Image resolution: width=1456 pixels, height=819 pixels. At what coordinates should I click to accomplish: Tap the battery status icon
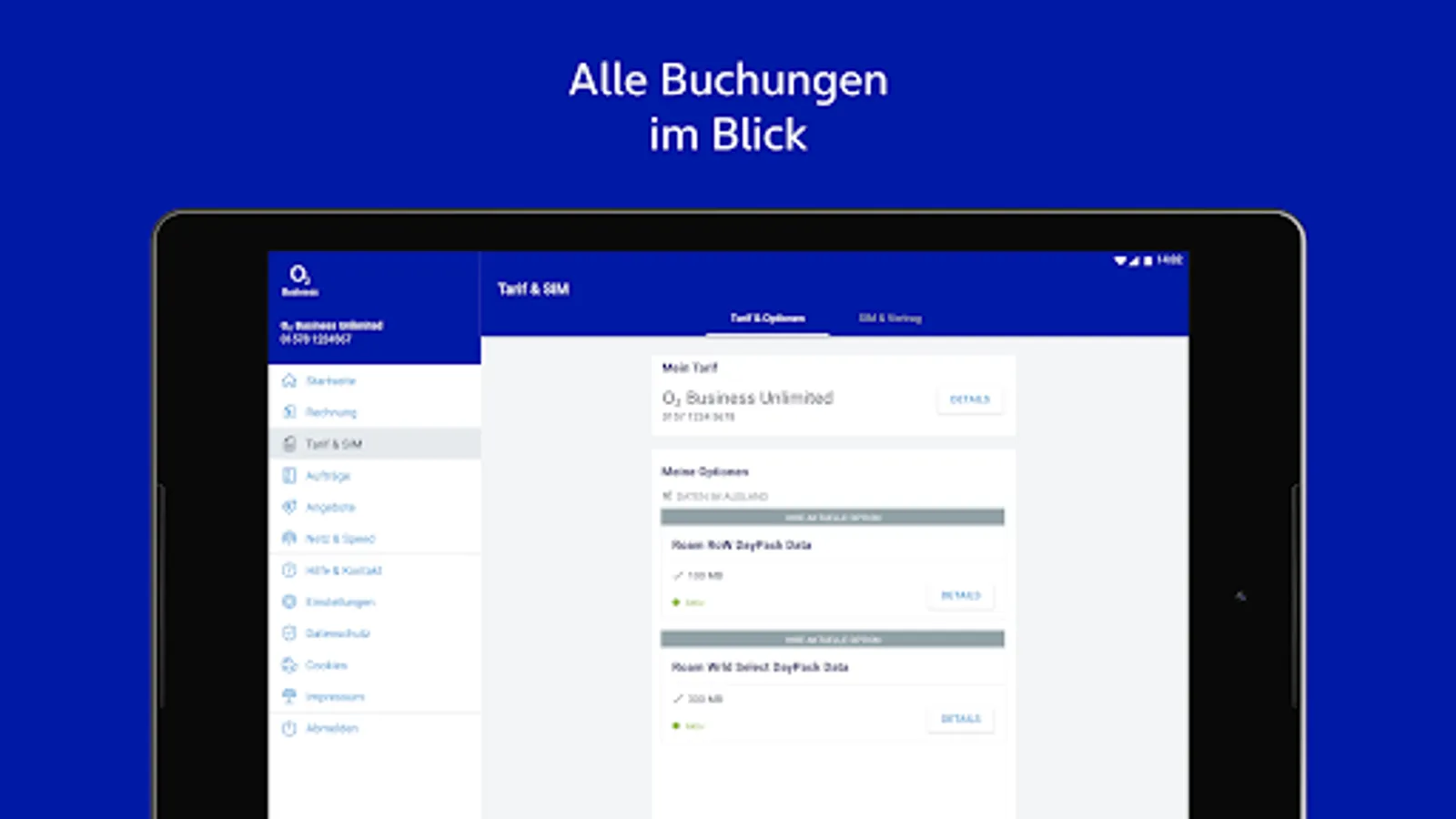[x=1148, y=260]
